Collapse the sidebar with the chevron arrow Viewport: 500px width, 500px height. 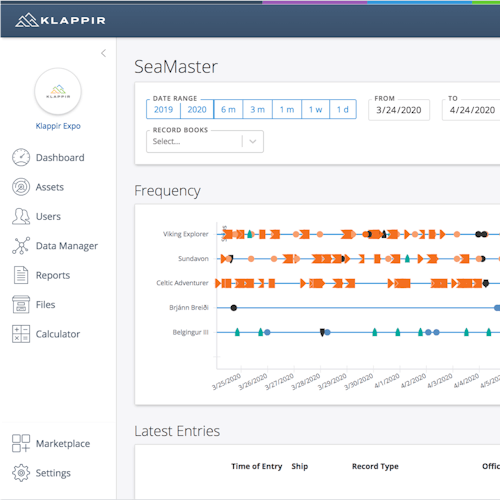click(x=104, y=53)
